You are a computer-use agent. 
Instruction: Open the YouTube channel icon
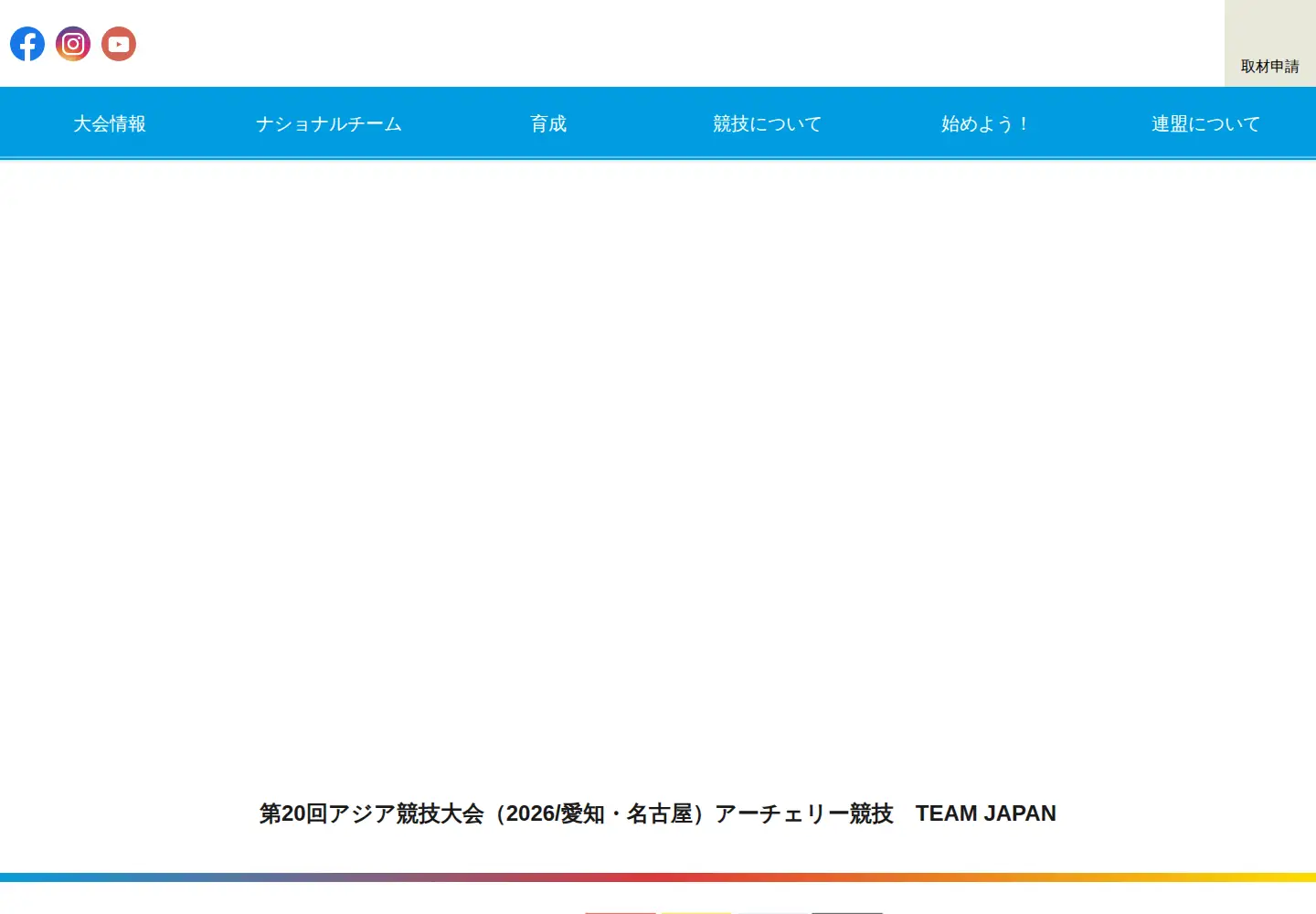tap(119, 44)
